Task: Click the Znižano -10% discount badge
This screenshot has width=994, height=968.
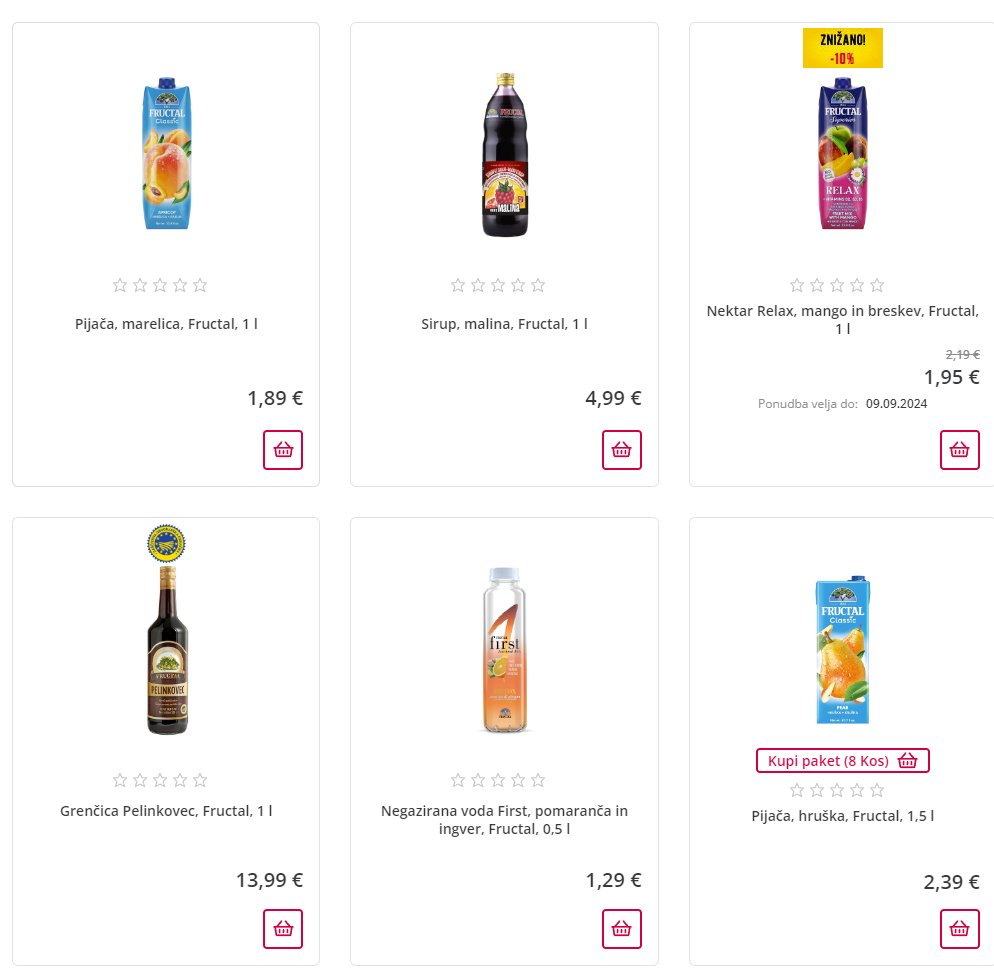Action: (x=842, y=48)
